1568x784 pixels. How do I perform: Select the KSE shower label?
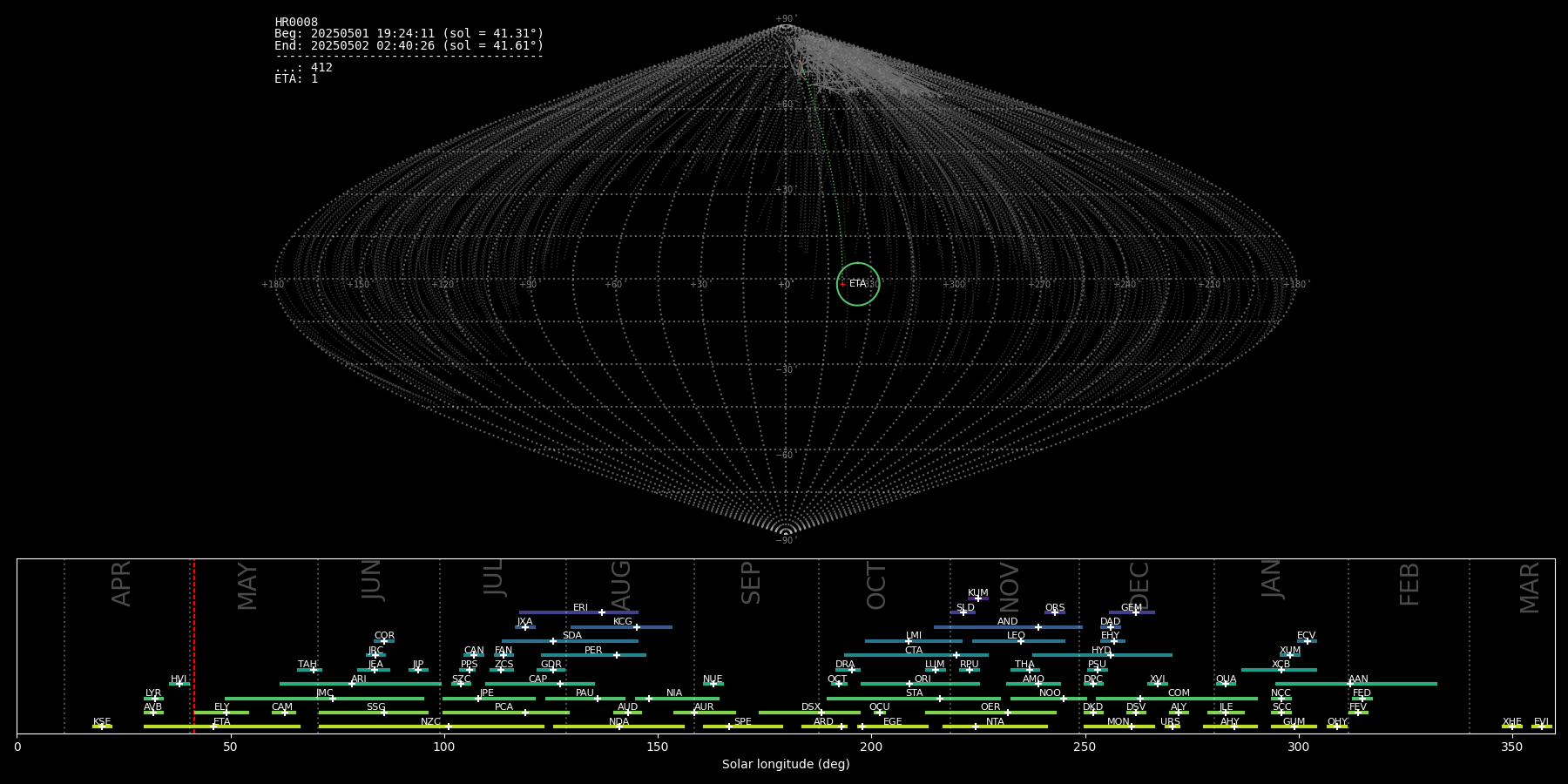pos(102,721)
